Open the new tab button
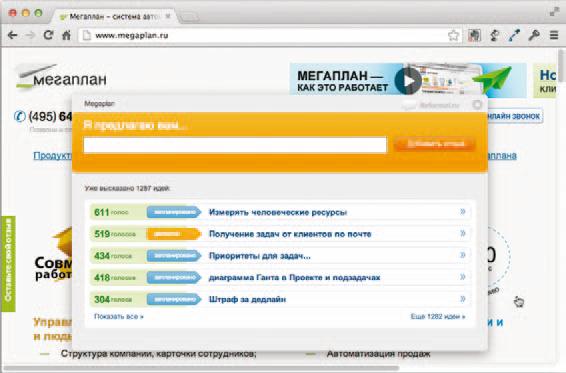This screenshot has height=373, width=566. tap(188, 17)
